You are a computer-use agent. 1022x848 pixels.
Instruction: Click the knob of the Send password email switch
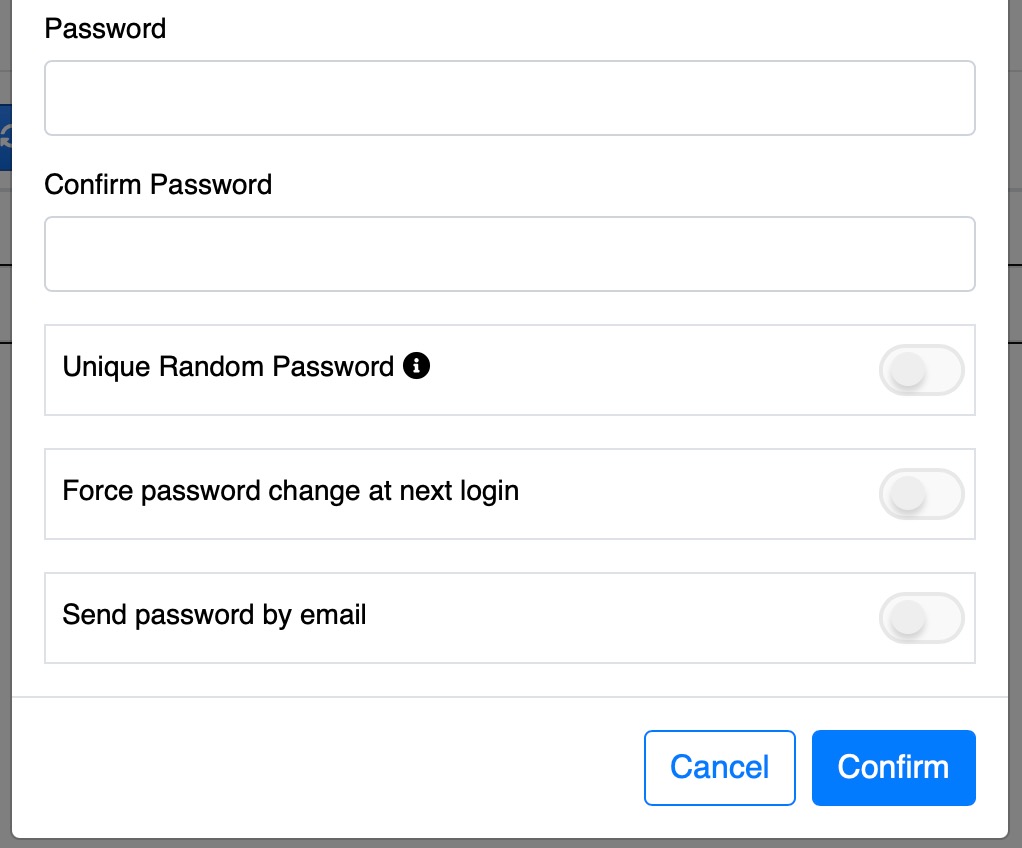click(908, 618)
